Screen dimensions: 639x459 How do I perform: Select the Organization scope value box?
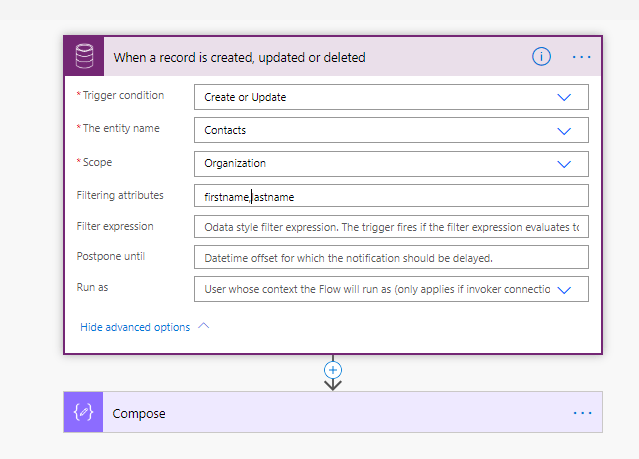click(370, 163)
